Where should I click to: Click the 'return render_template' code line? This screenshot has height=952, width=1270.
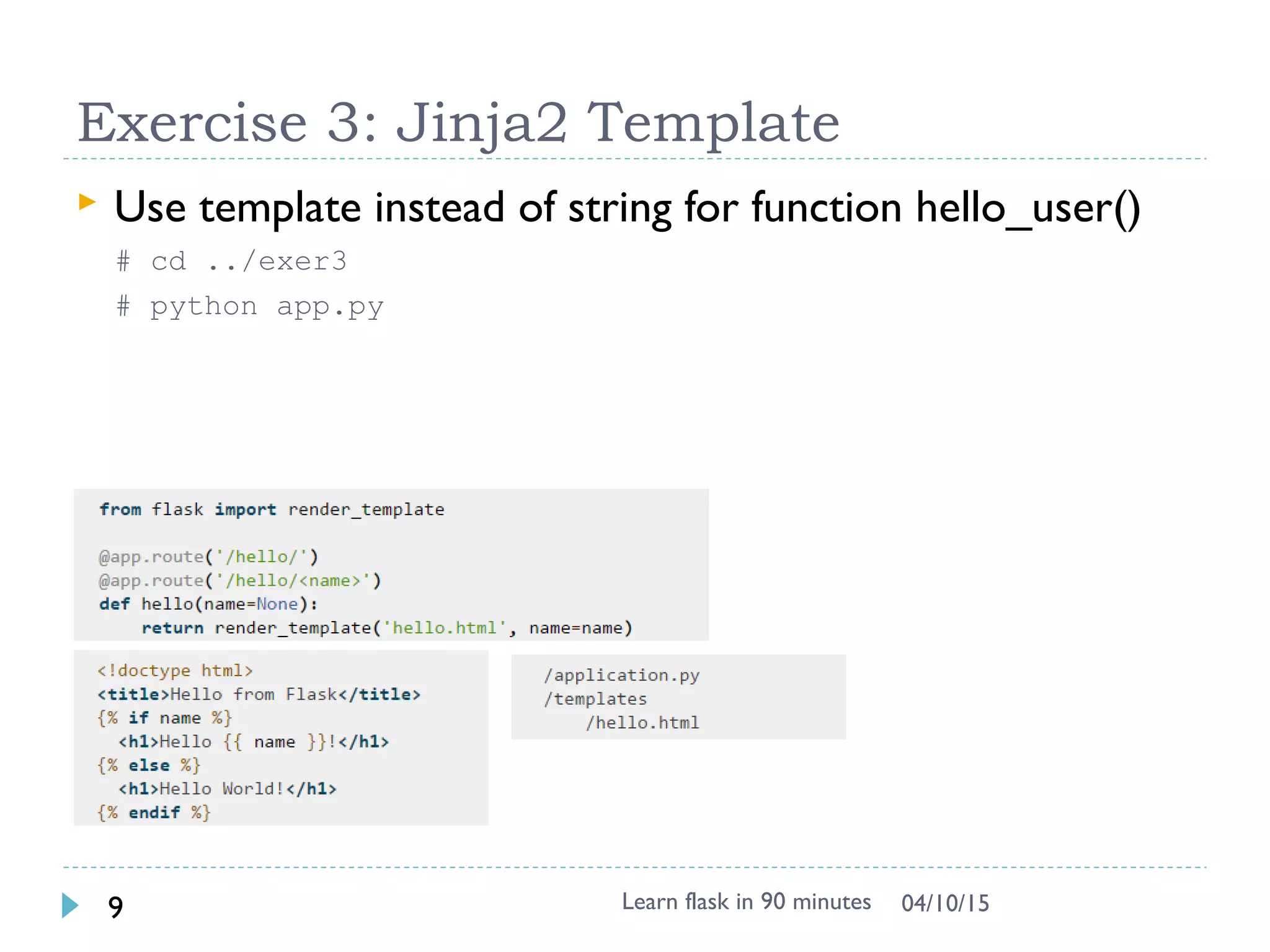tap(387, 628)
